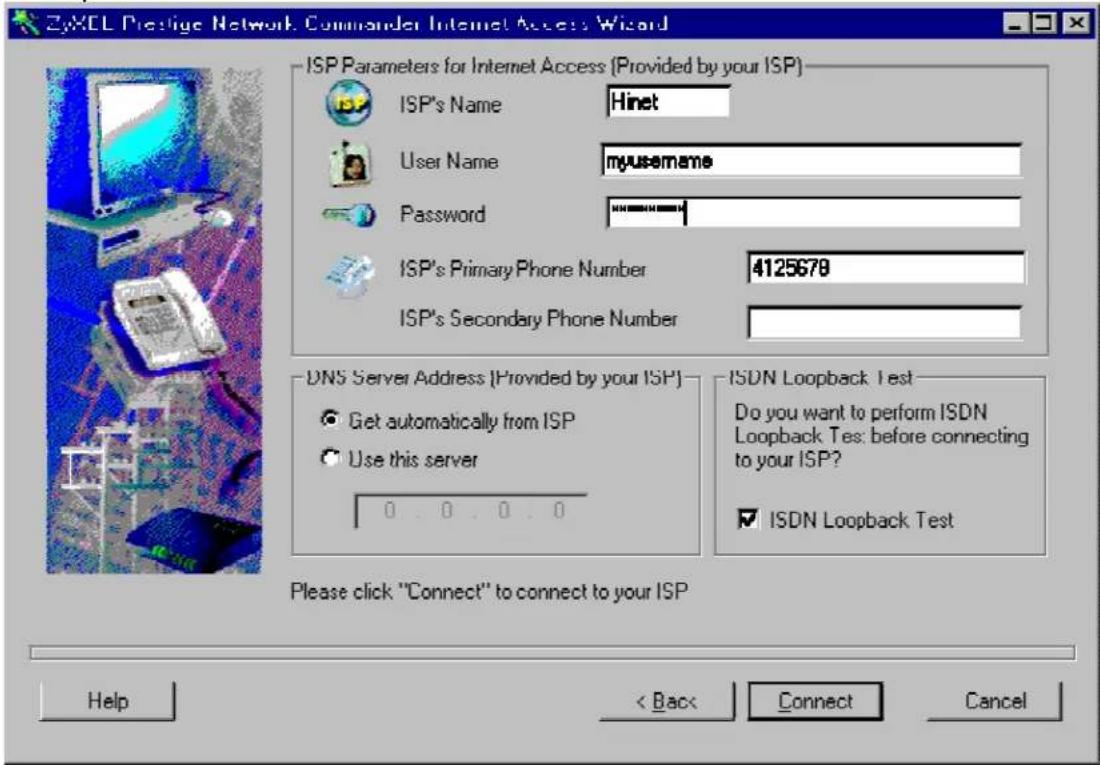Click the loopback test question text
Viewport: 1100px width, 765px height.
[x=881, y=436]
